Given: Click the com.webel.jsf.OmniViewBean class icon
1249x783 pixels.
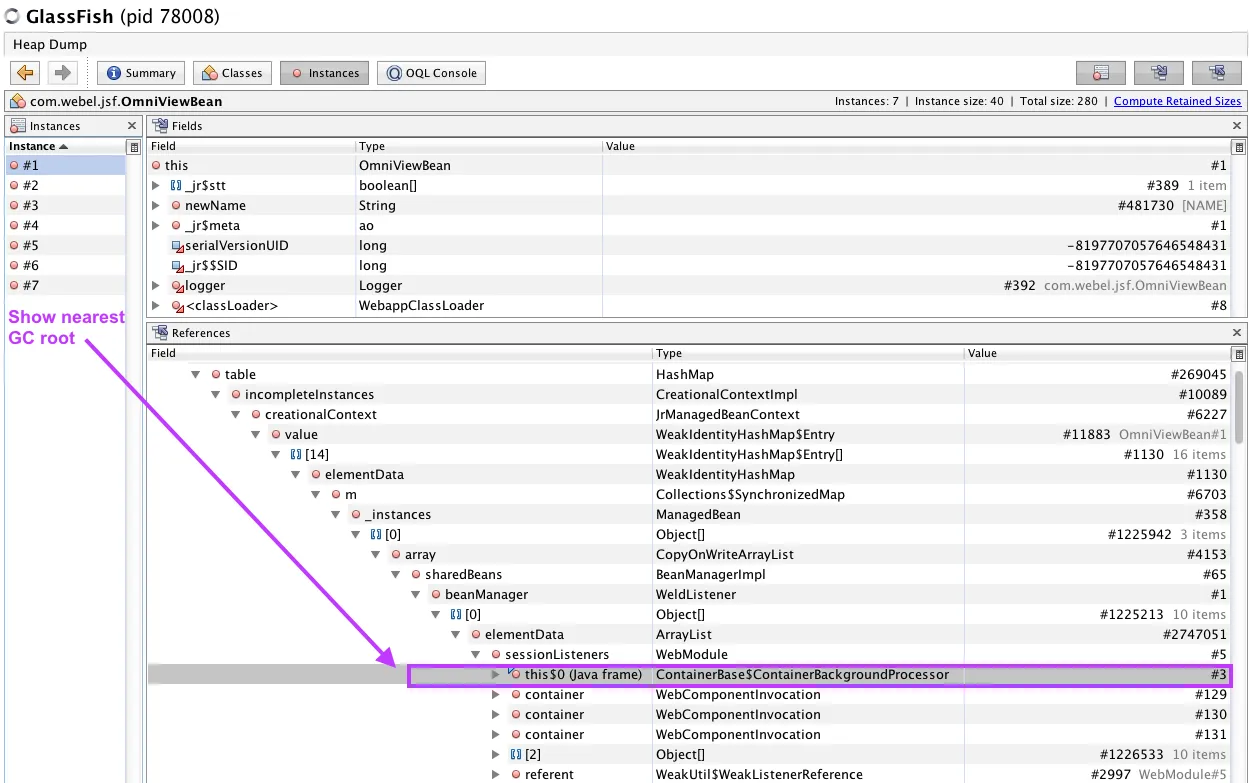Looking at the screenshot, I should 17,101.
